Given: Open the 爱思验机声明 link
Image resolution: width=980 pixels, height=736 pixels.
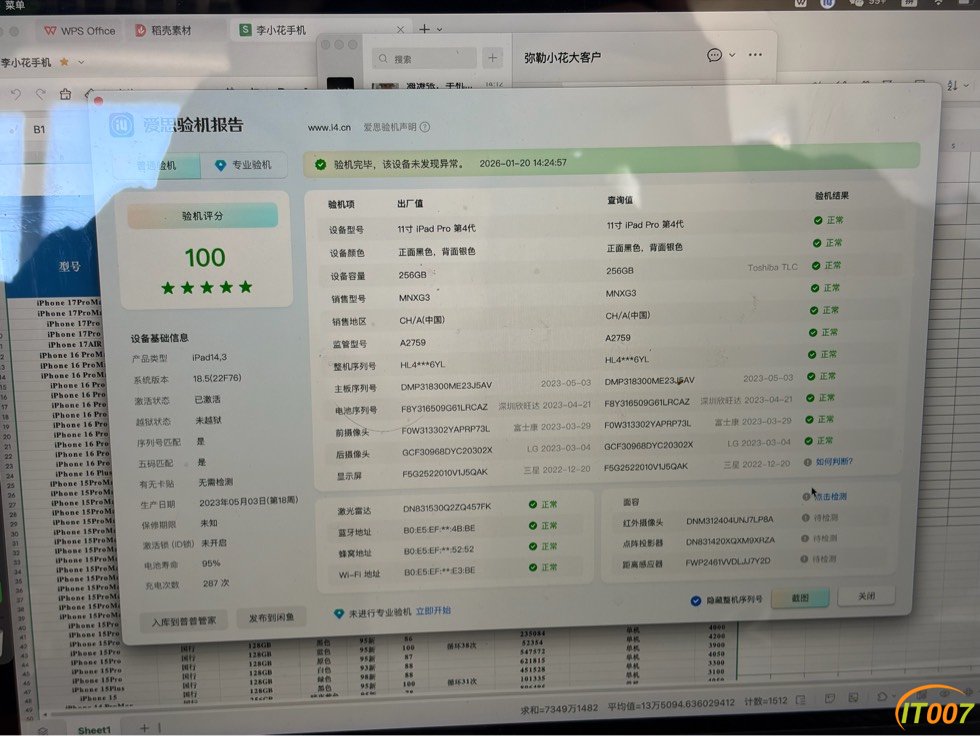Looking at the screenshot, I should click(390, 127).
